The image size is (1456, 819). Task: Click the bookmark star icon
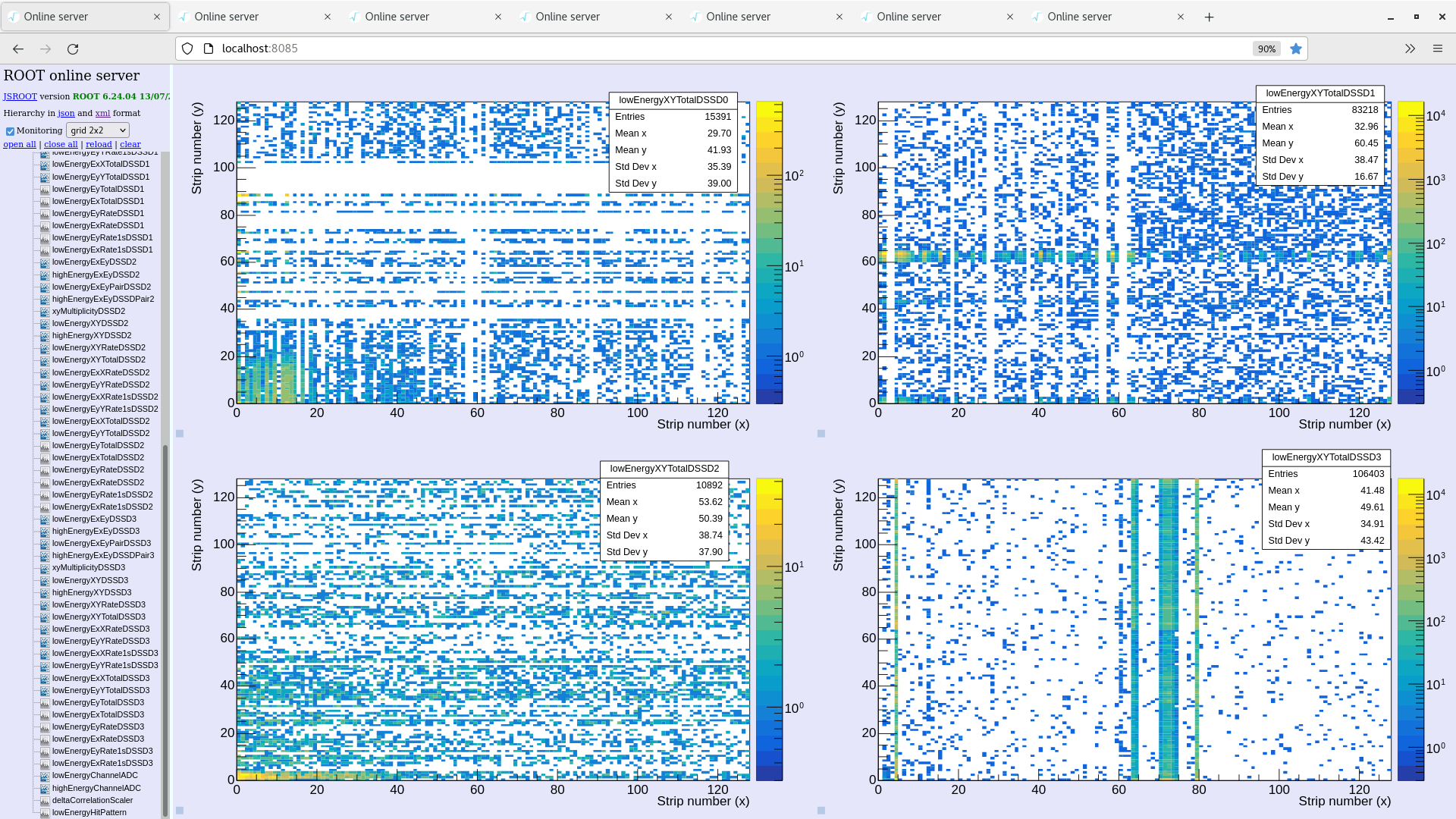[x=1296, y=49]
